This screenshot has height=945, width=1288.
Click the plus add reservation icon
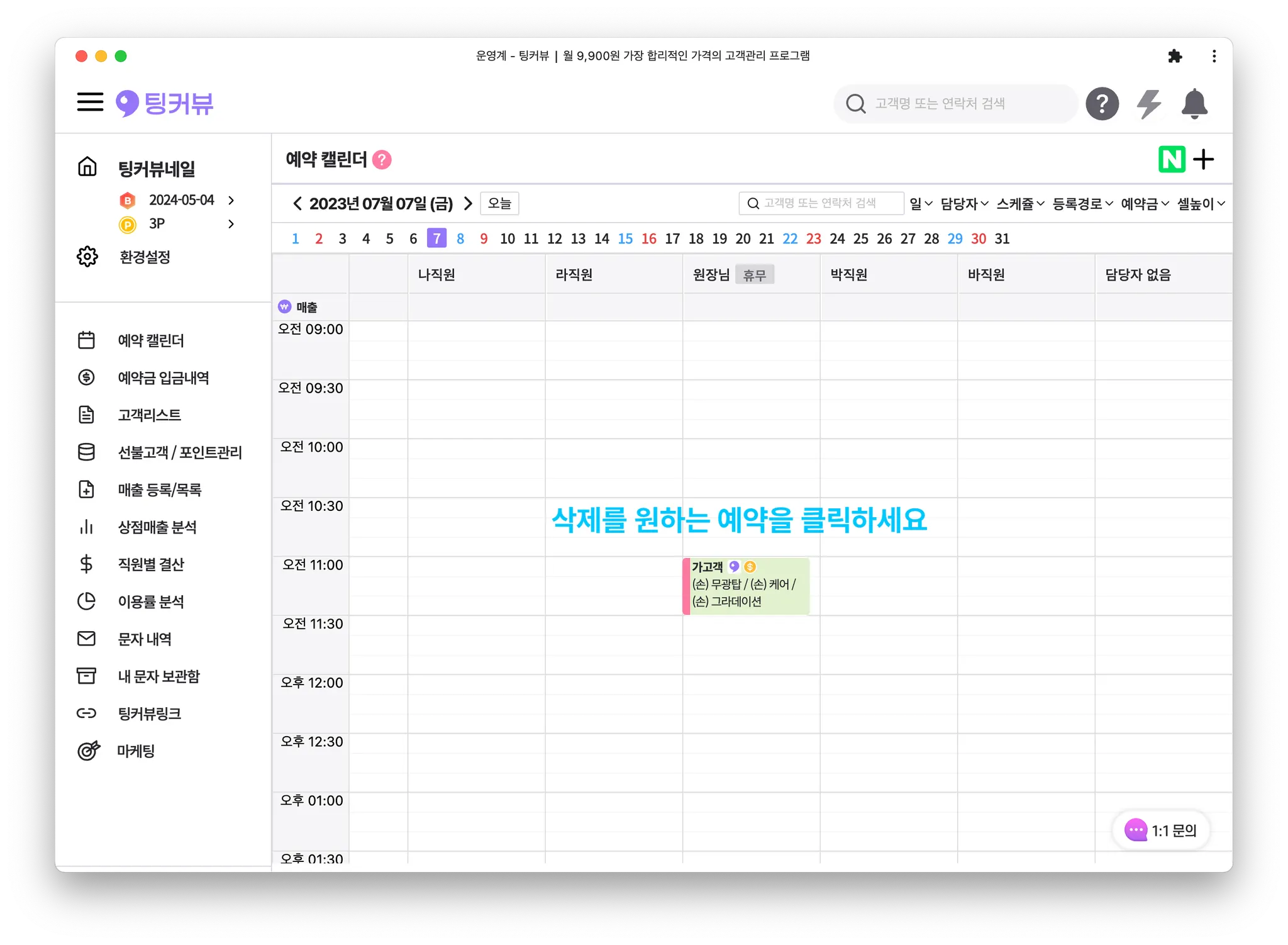(x=1203, y=159)
